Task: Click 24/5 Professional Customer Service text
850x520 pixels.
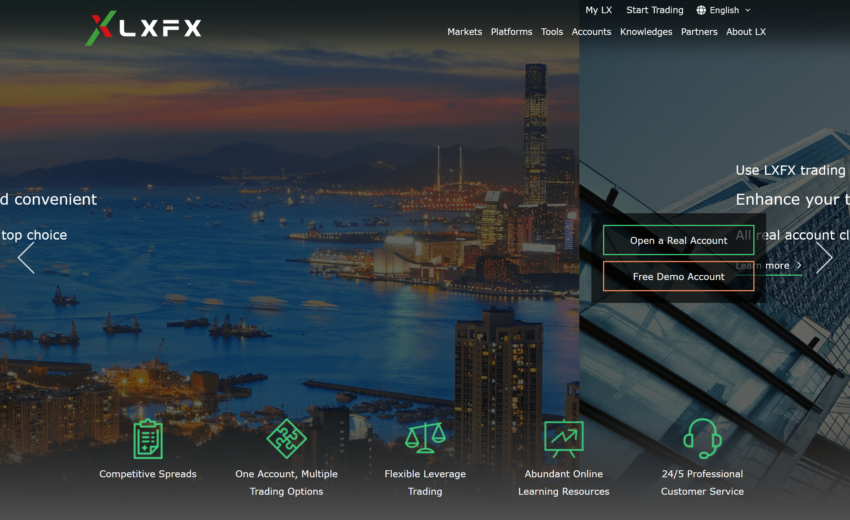Action: 702,483
